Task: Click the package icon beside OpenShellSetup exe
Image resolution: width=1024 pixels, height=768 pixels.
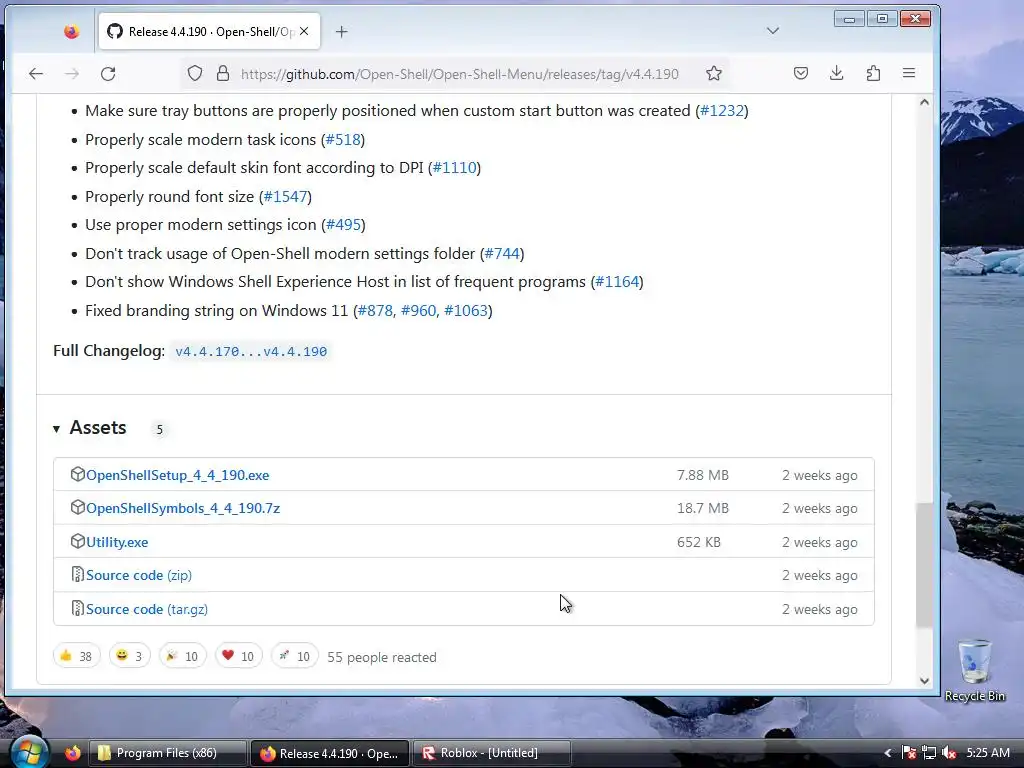Action: [77, 474]
